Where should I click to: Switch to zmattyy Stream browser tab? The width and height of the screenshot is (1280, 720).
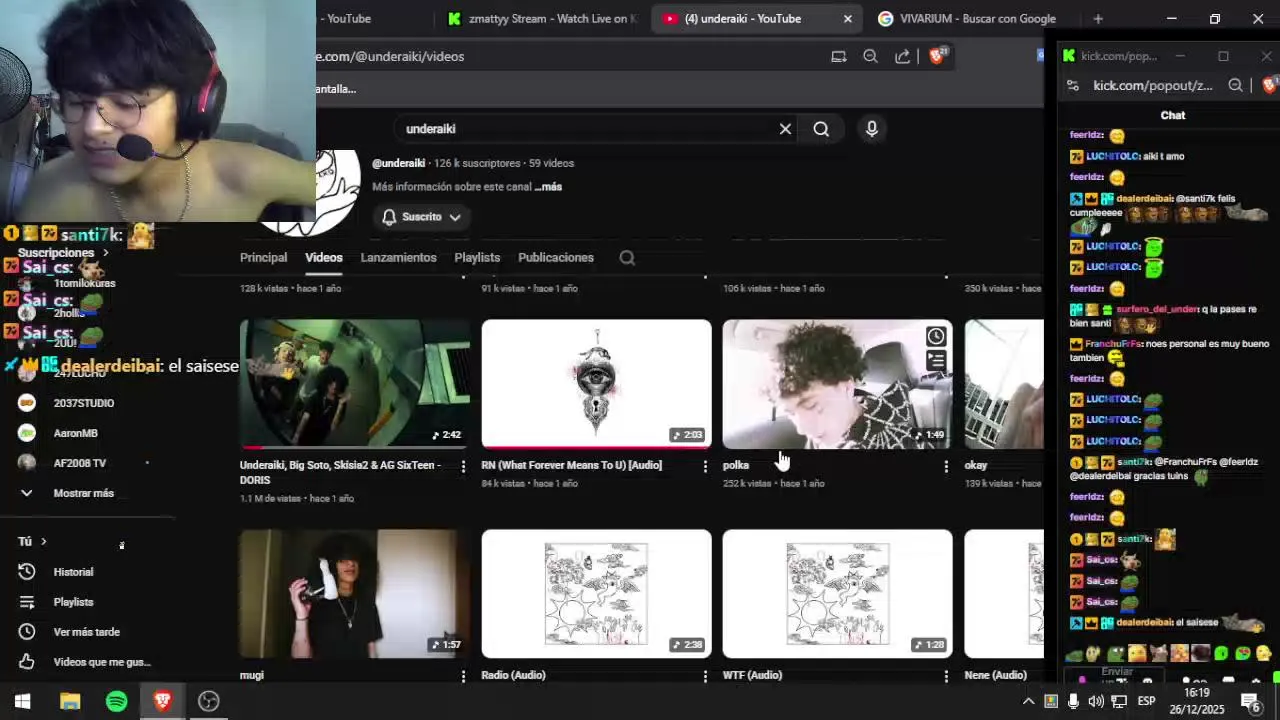(542, 19)
